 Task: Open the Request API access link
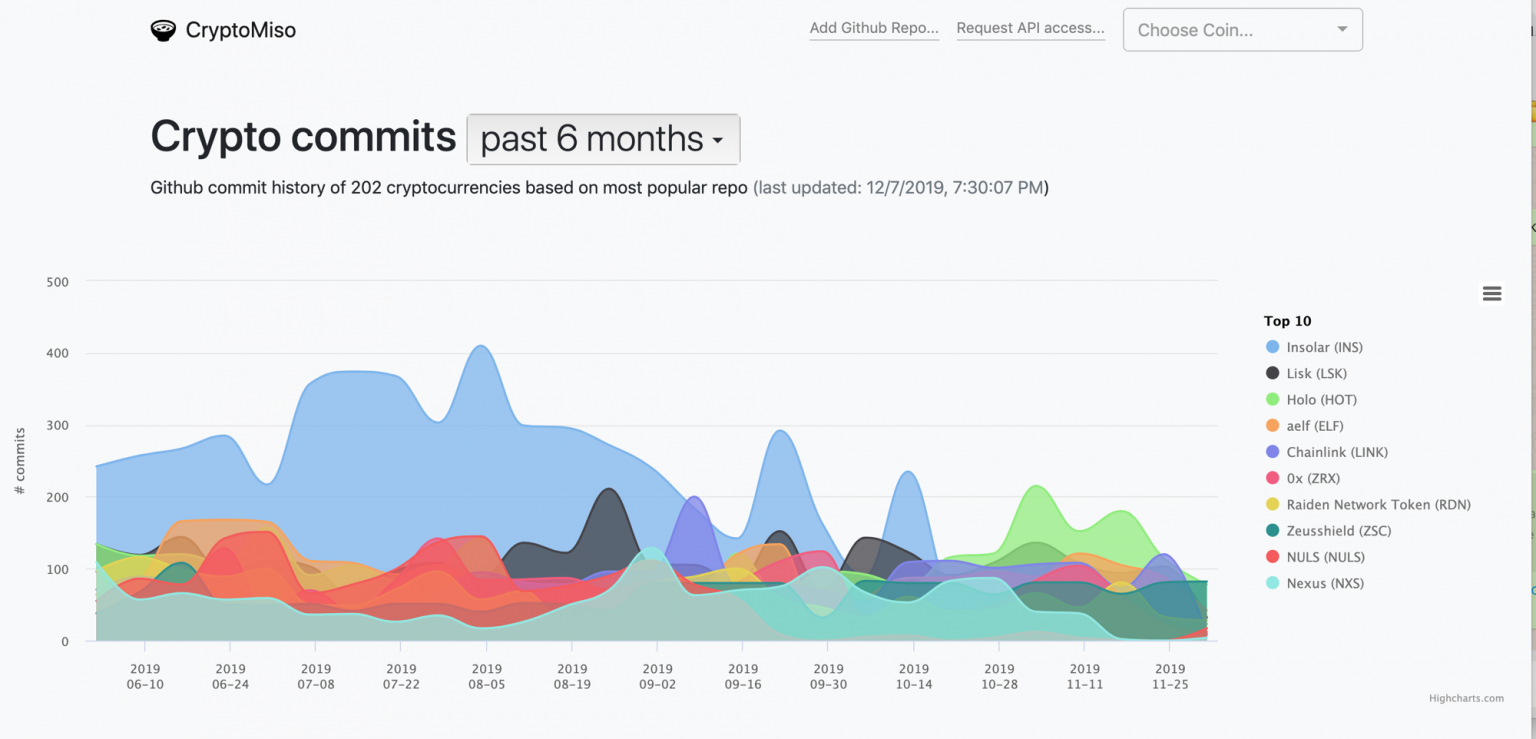pos(1030,28)
